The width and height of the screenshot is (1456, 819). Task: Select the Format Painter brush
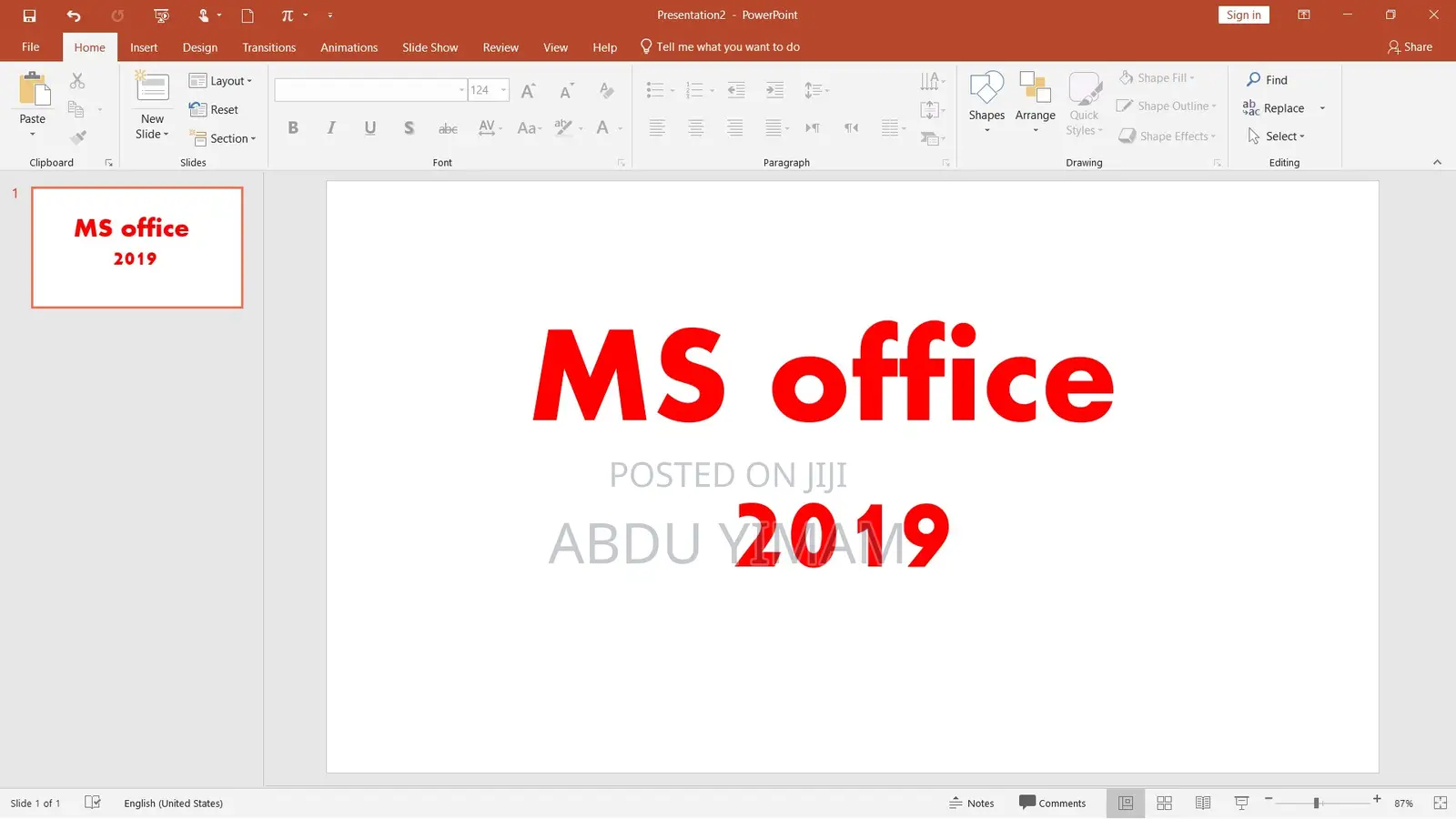point(78,137)
